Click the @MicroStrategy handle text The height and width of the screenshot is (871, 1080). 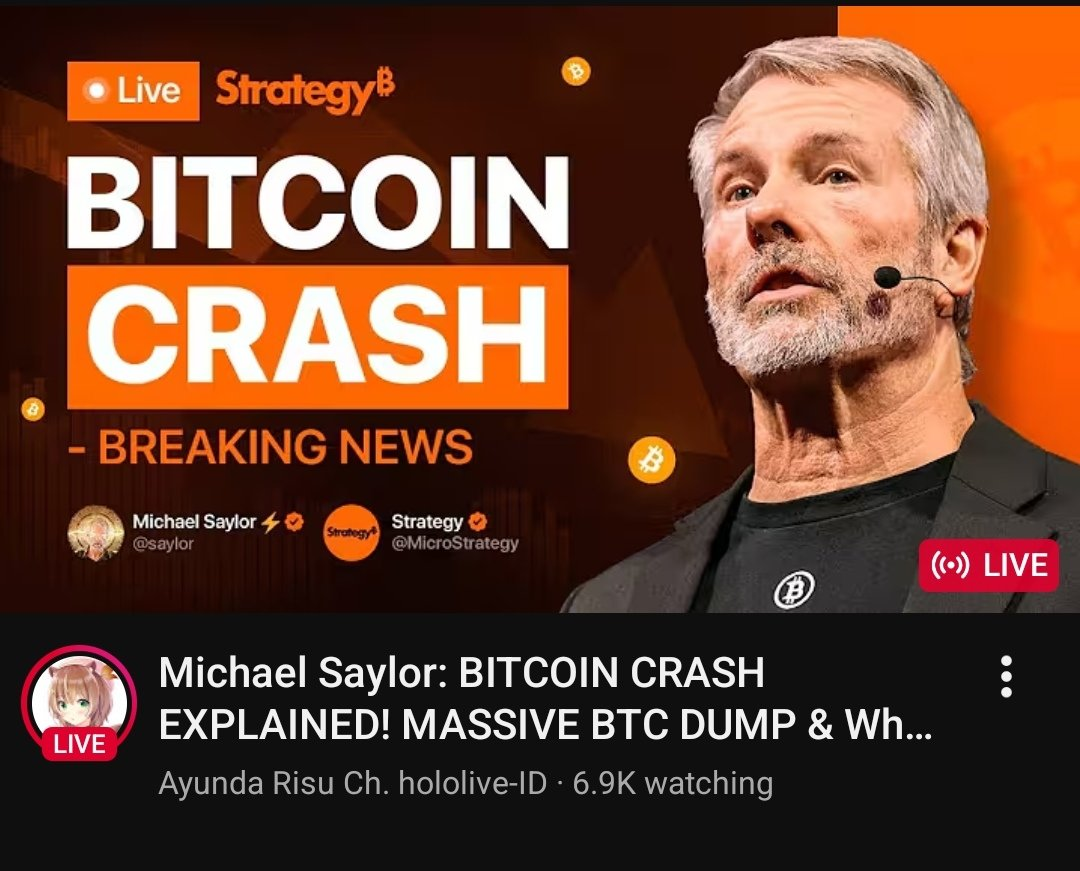tap(455, 544)
